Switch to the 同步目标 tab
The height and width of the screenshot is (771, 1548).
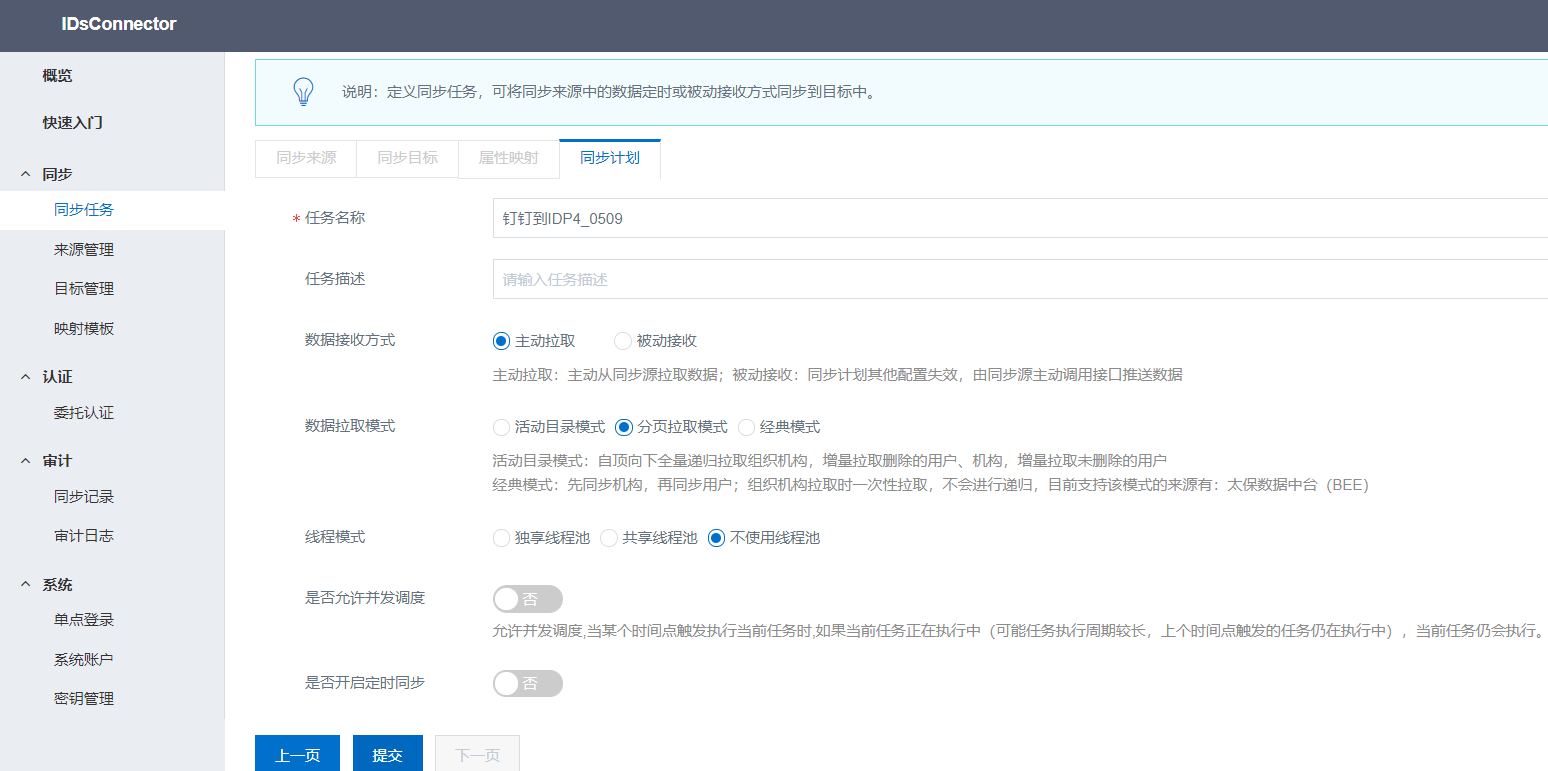pos(407,158)
